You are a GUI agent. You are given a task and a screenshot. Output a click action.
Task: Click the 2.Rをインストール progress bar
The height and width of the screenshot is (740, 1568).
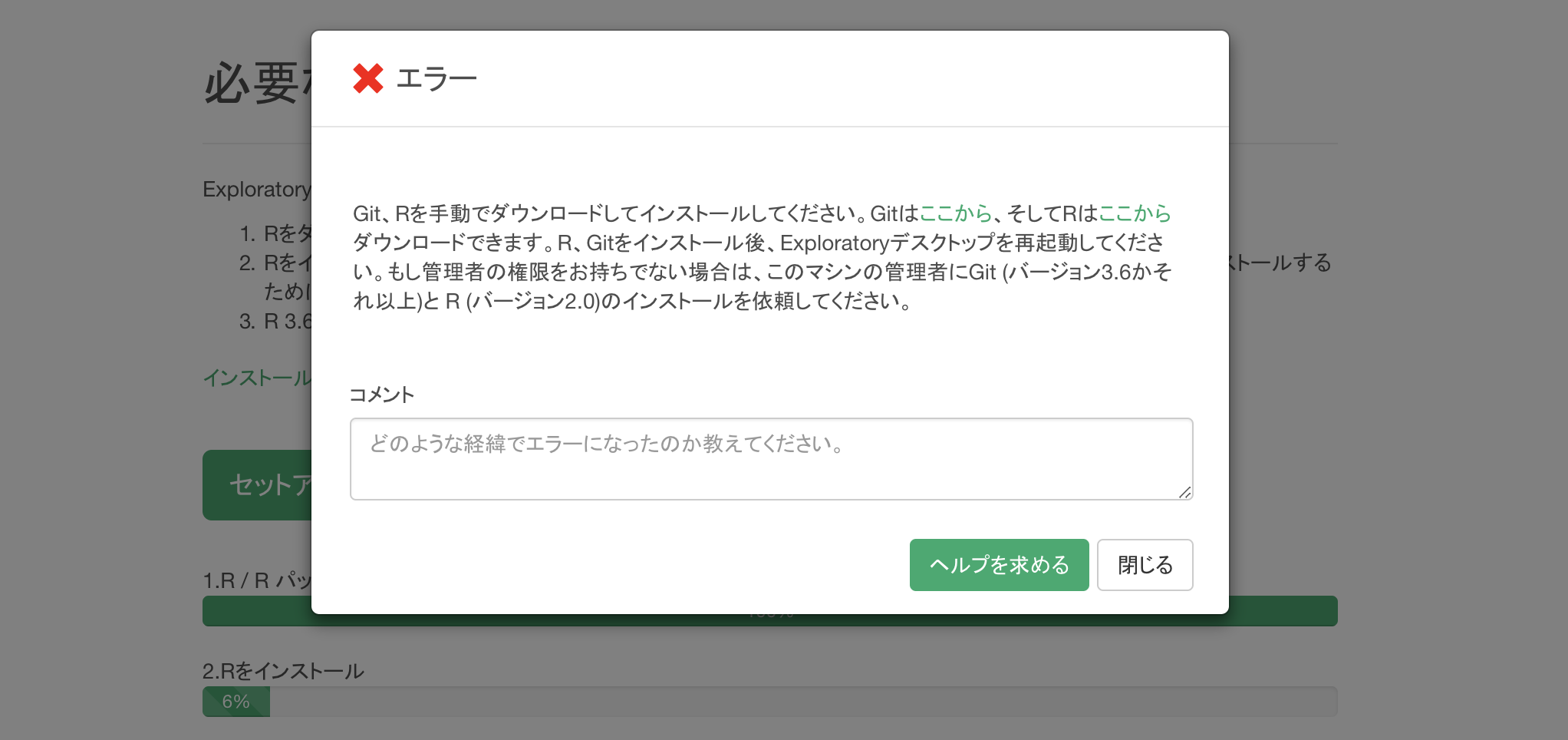click(x=770, y=702)
